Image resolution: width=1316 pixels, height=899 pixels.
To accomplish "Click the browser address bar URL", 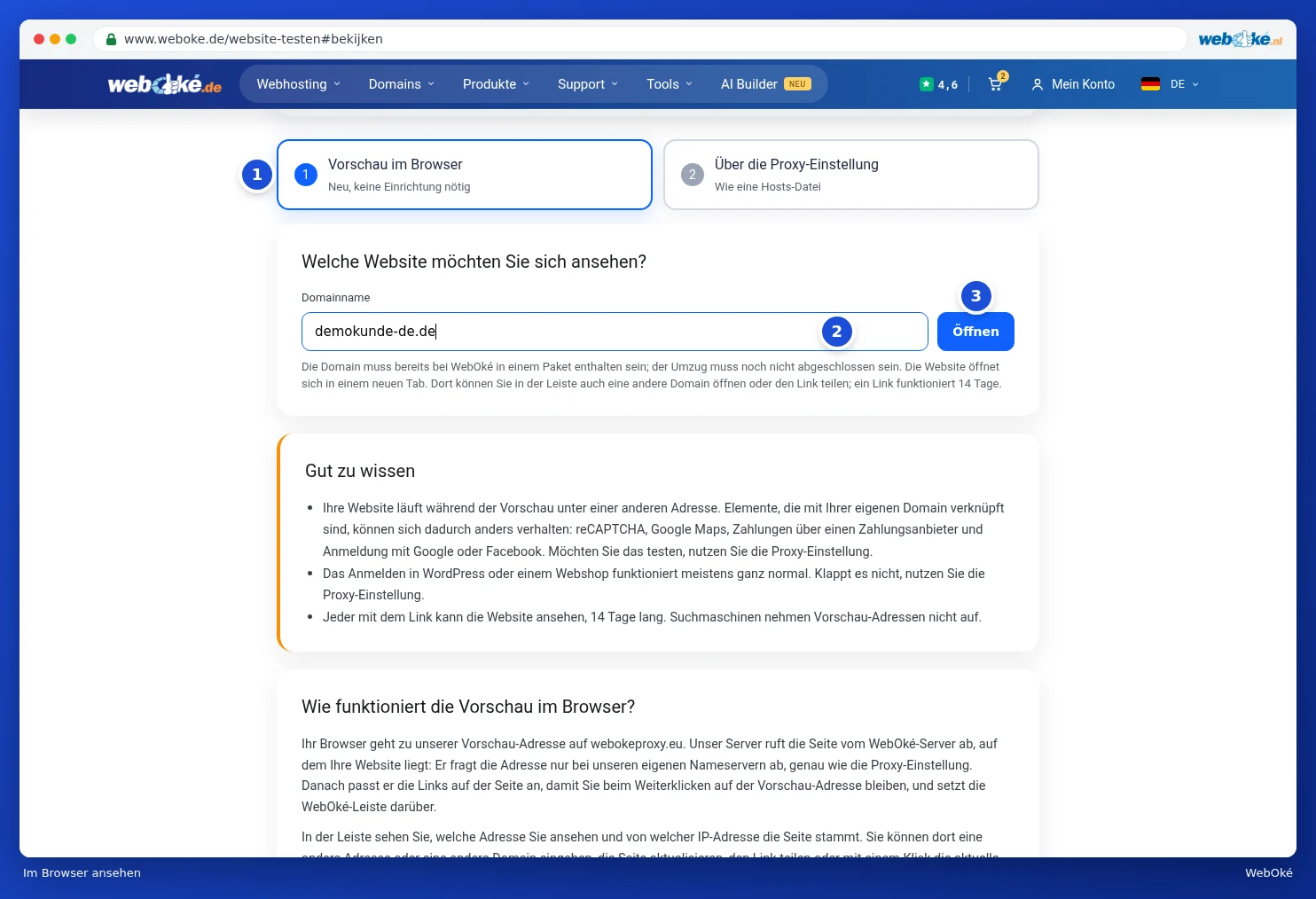I will click(254, 39).
